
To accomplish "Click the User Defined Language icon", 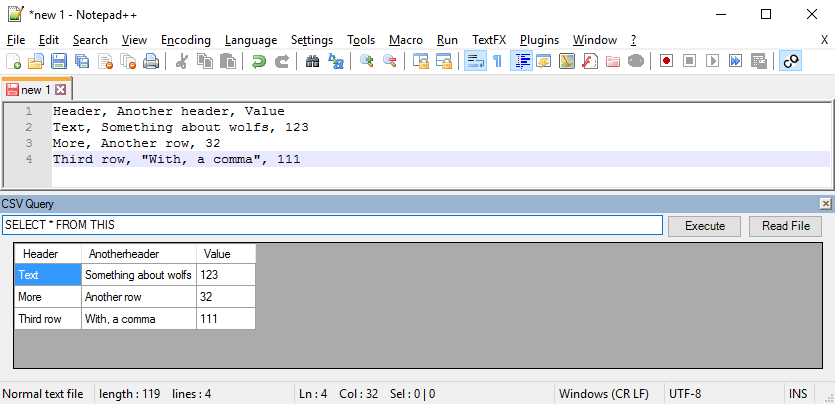I will [543, 61].
